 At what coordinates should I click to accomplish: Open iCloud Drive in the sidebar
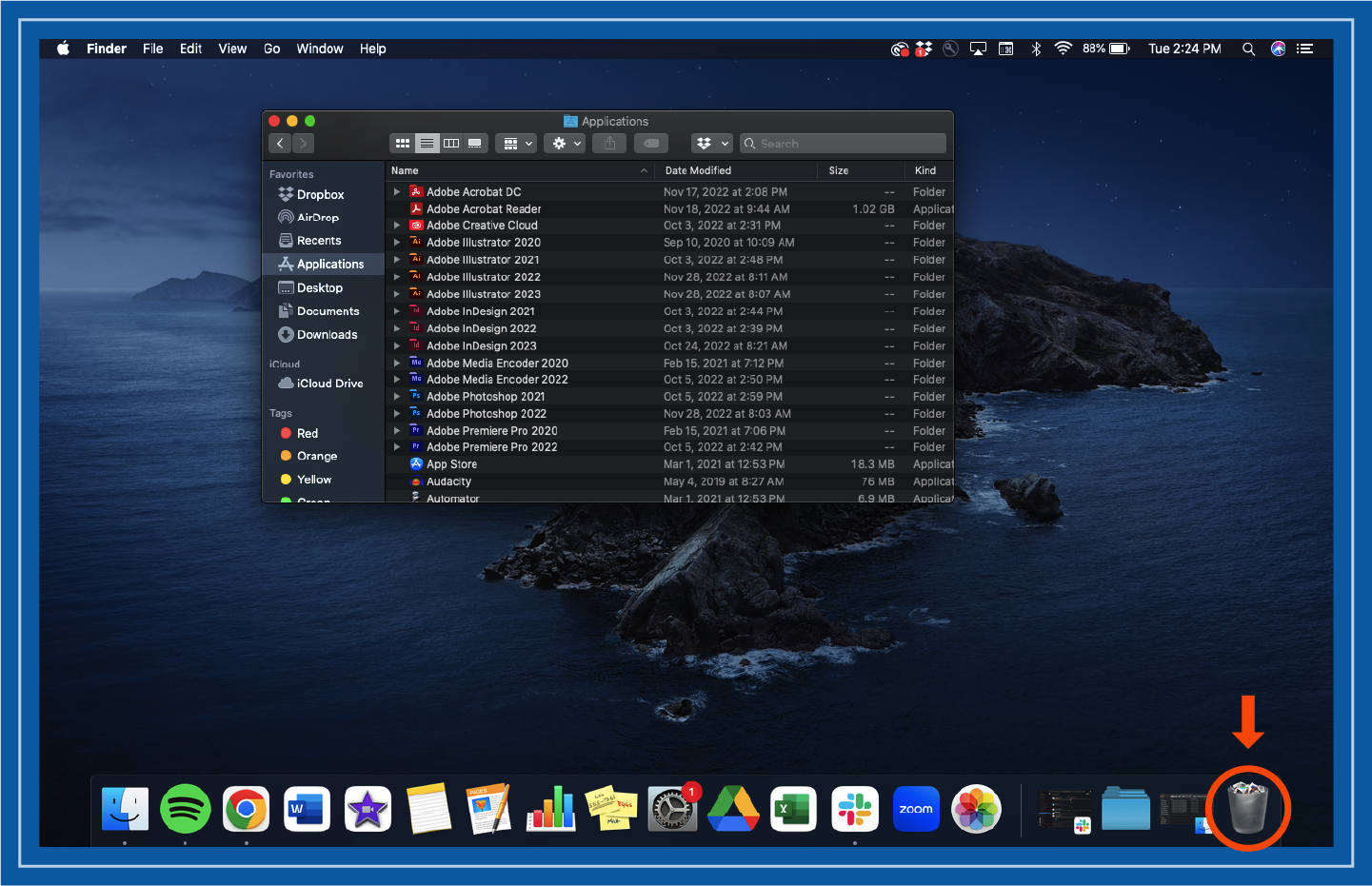pyautogui.click(x=322, y=384)
